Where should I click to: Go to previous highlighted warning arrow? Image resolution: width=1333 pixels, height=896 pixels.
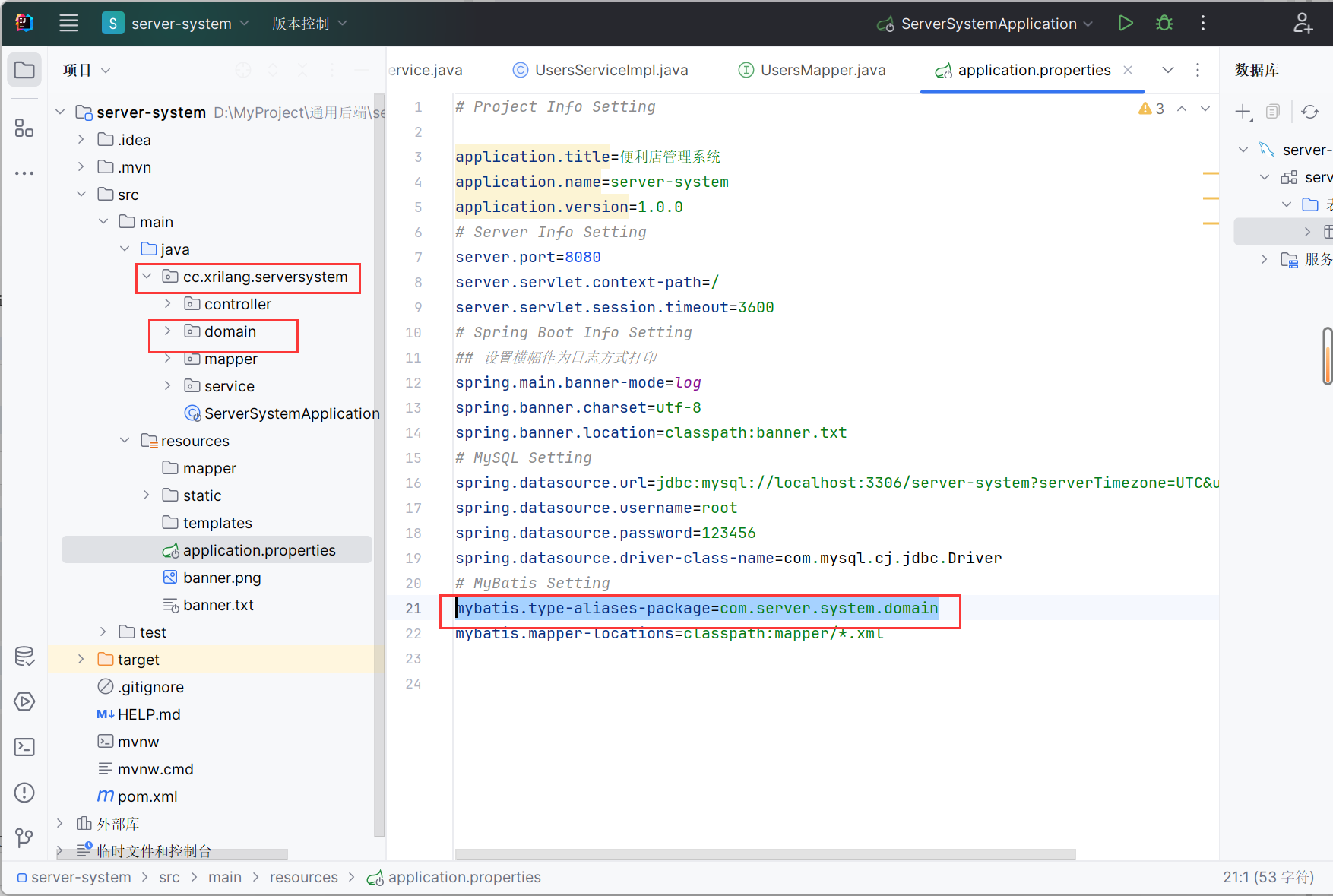(1182, 109)
